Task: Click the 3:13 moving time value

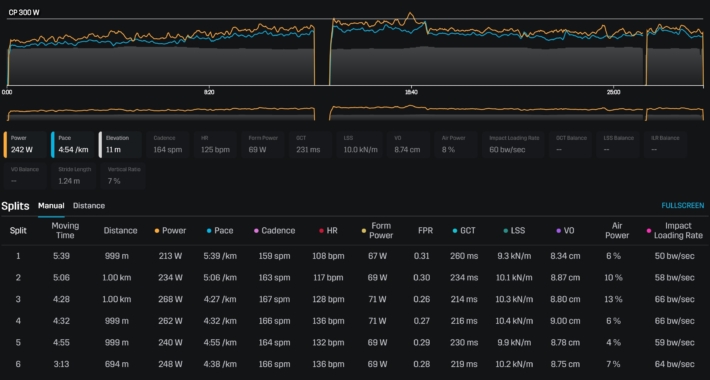Action: pos(61,364)
